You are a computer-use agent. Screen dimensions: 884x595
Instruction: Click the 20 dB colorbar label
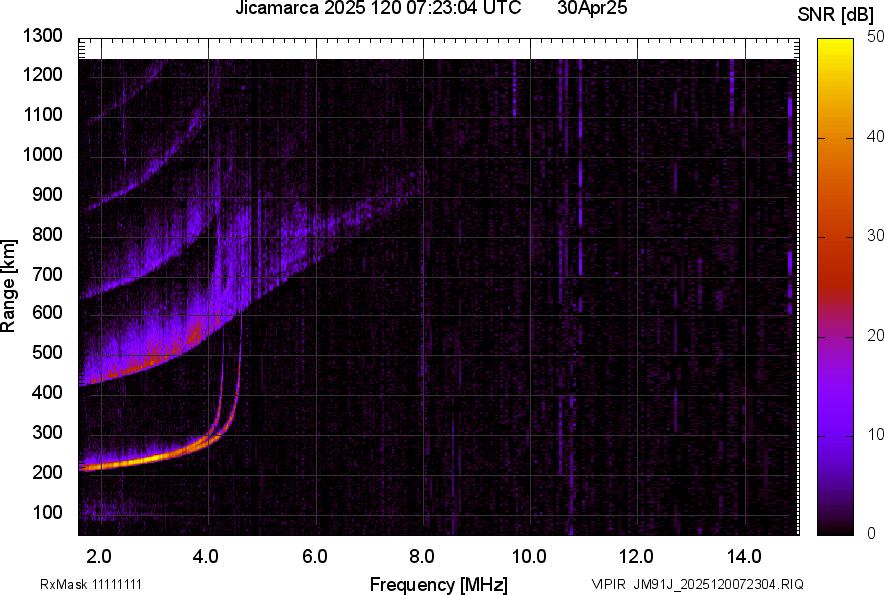pos(875,336)
